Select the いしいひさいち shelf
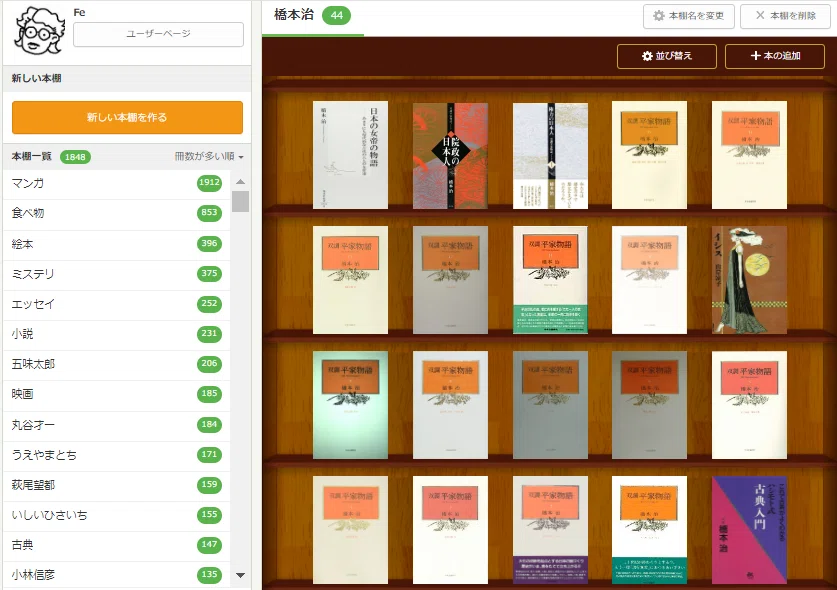The image size is (837, 590). tap(116, 515)
